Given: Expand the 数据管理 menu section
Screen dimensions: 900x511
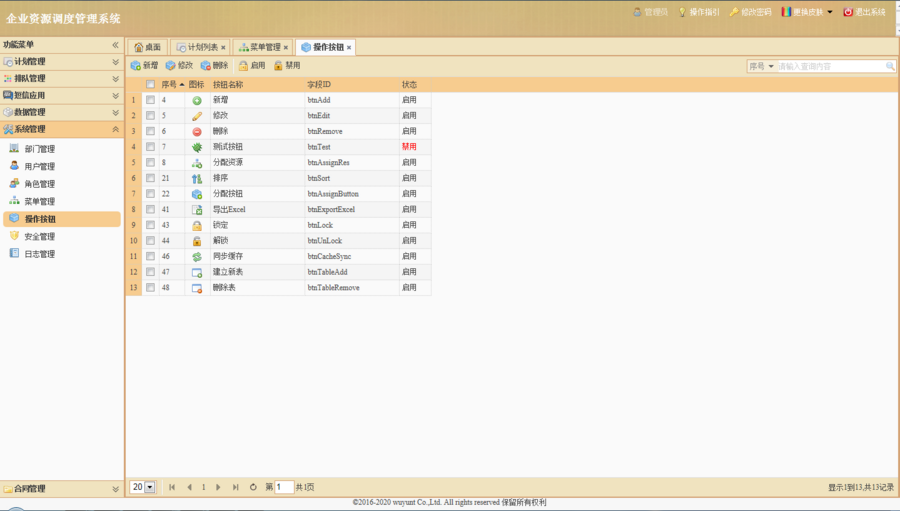Looking at the screenshot, I should click(x=115, y=112).
